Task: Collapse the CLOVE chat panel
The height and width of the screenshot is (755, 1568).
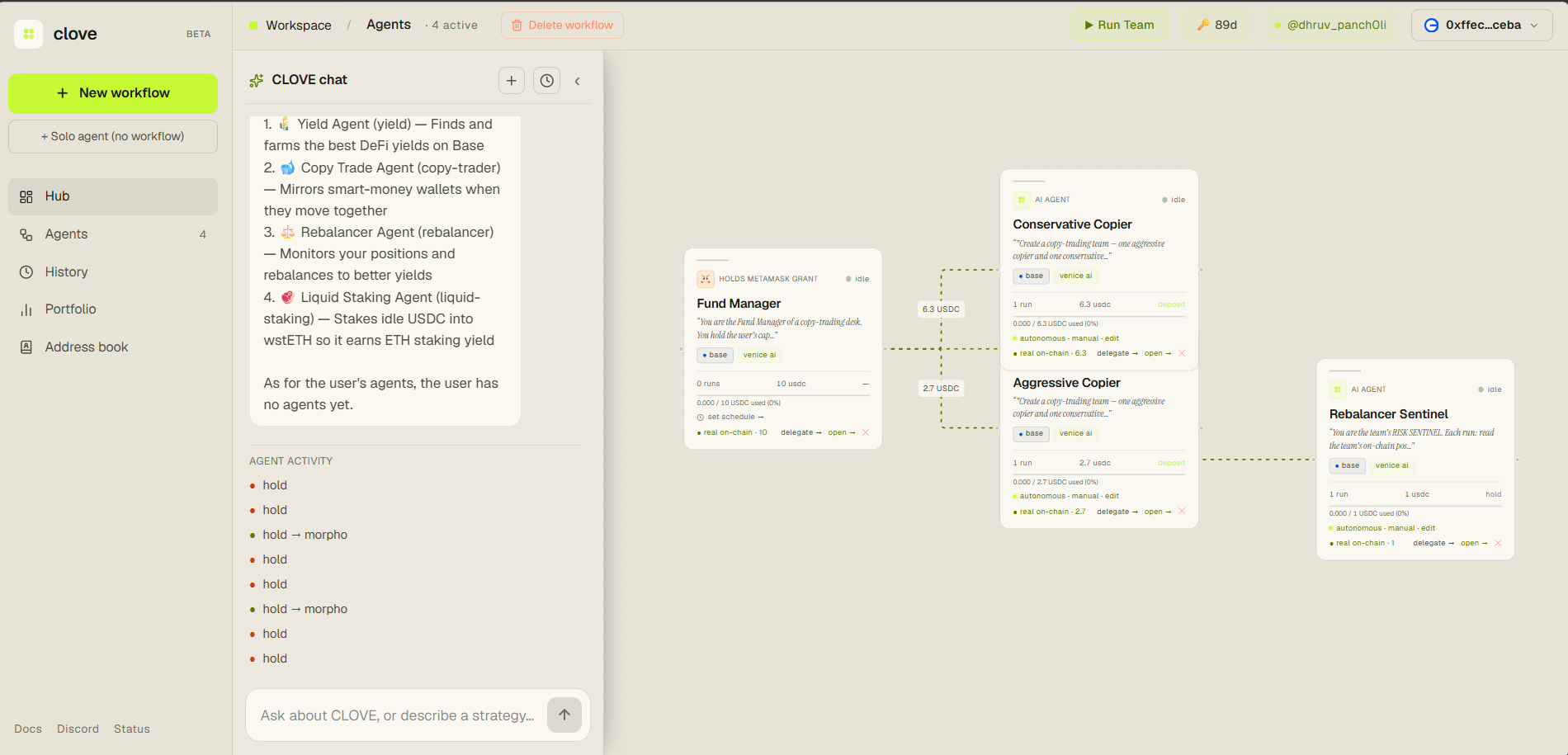Action: pos(578,81)
